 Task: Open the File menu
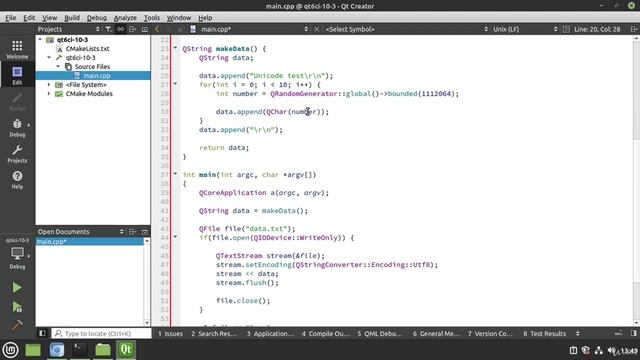tap(11, 18)
